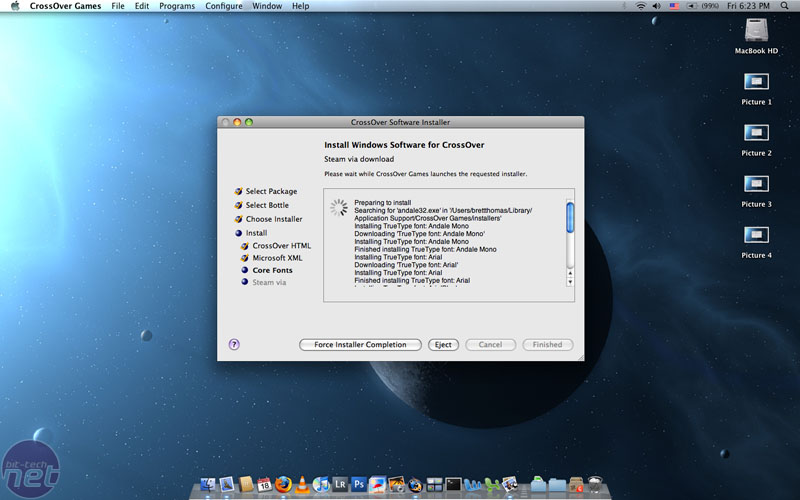Open Microsoft Word in the dock
Image resolution: width=800 pixels, height=500 pixels.
point(472,484)
